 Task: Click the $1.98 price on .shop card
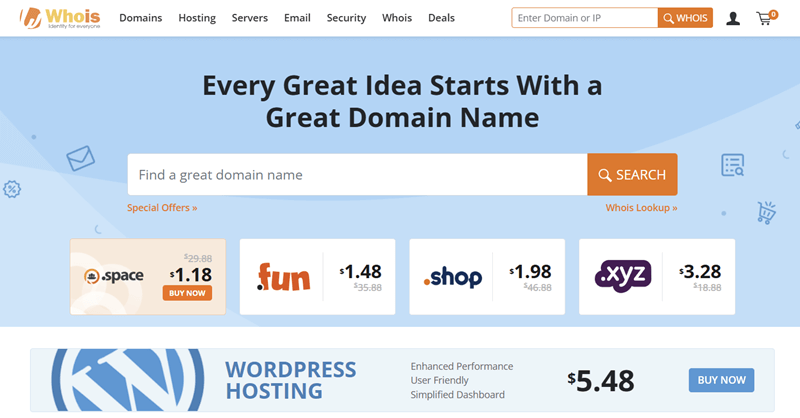point(531,272)
